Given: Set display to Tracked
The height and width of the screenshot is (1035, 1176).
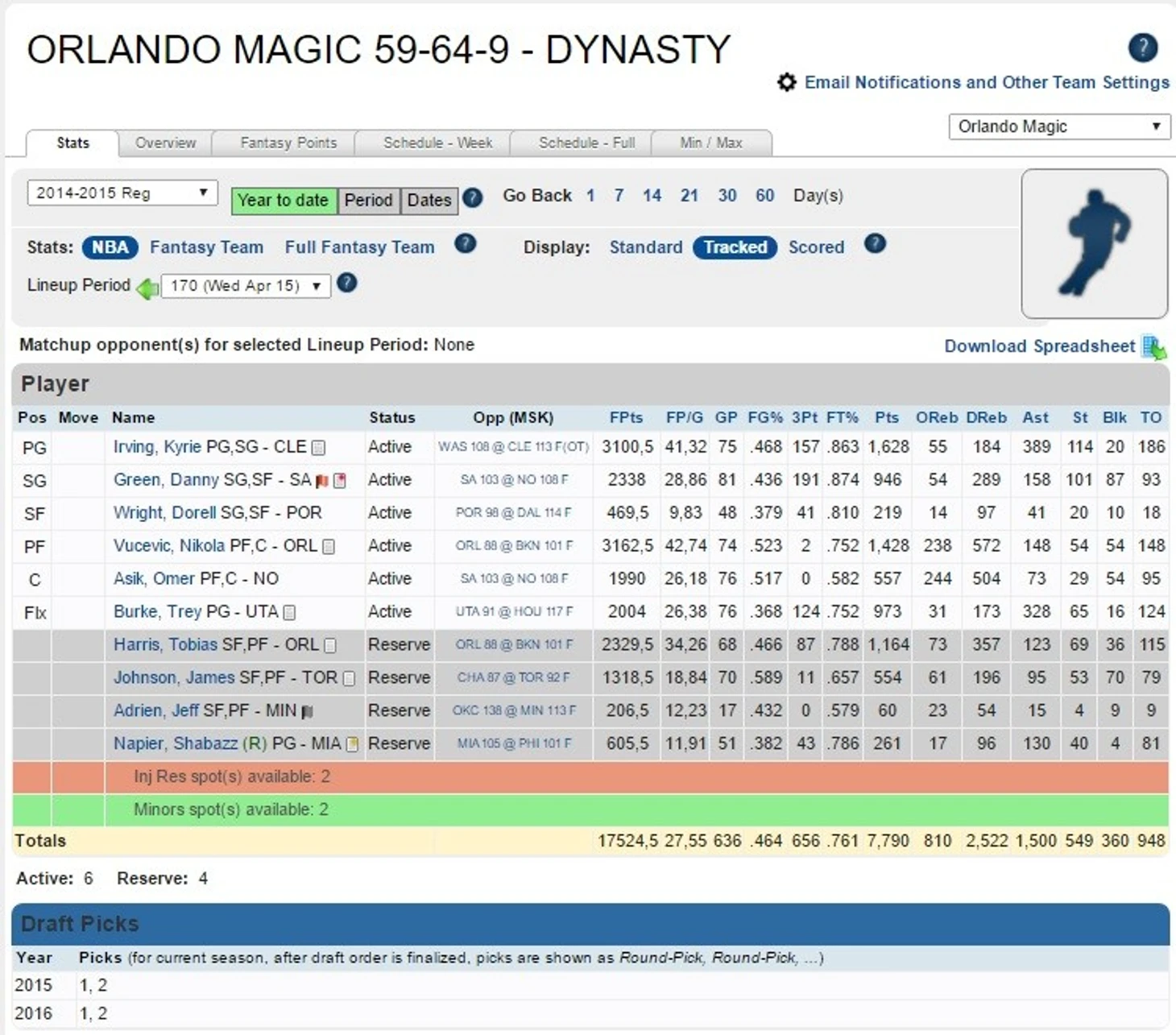Looking at the screenshot, I should point(735,247).
